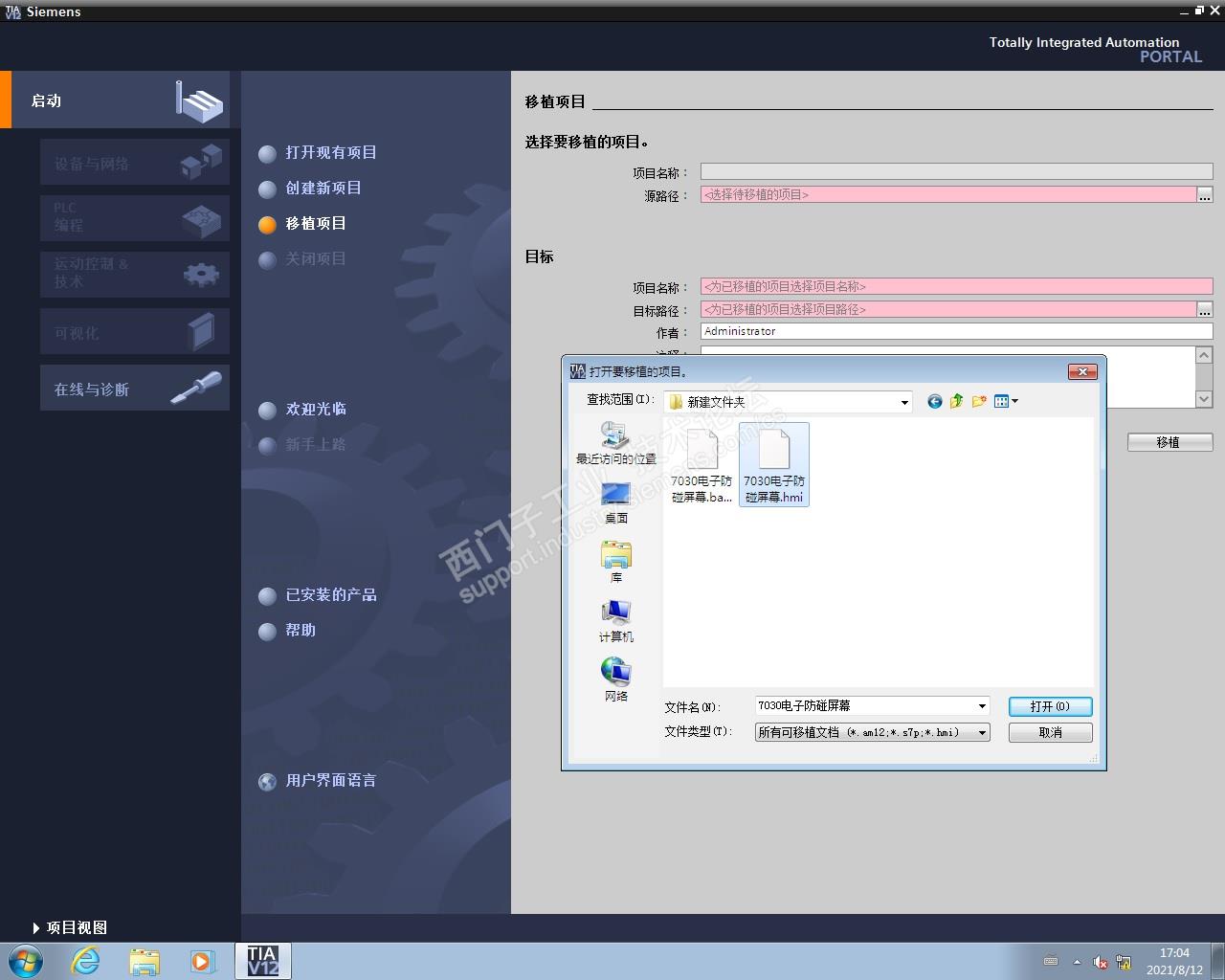The width and height of the screenshot is (1225, 980).
Task: Click the 取消 button
Action: (1050, 732)
